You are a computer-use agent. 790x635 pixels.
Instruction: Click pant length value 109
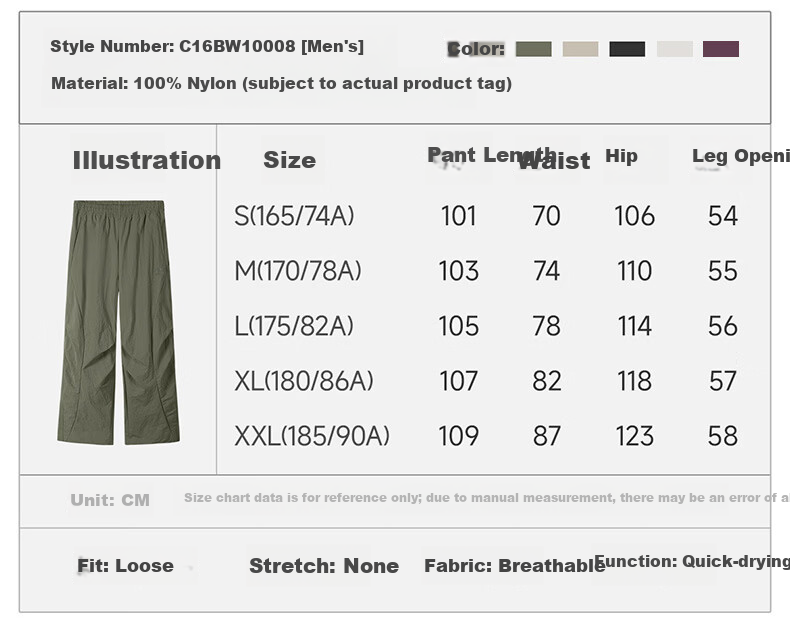[x=458, y=435]
